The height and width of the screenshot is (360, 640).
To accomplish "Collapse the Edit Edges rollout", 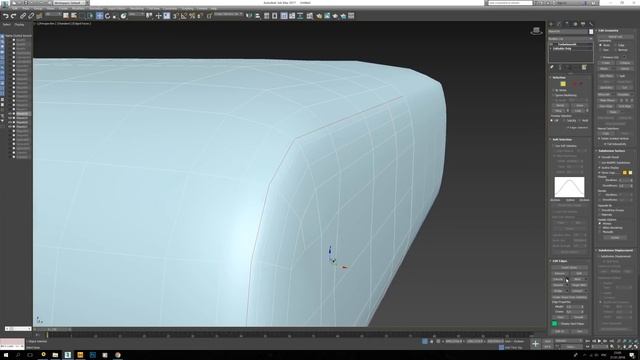I will (560, 261).
